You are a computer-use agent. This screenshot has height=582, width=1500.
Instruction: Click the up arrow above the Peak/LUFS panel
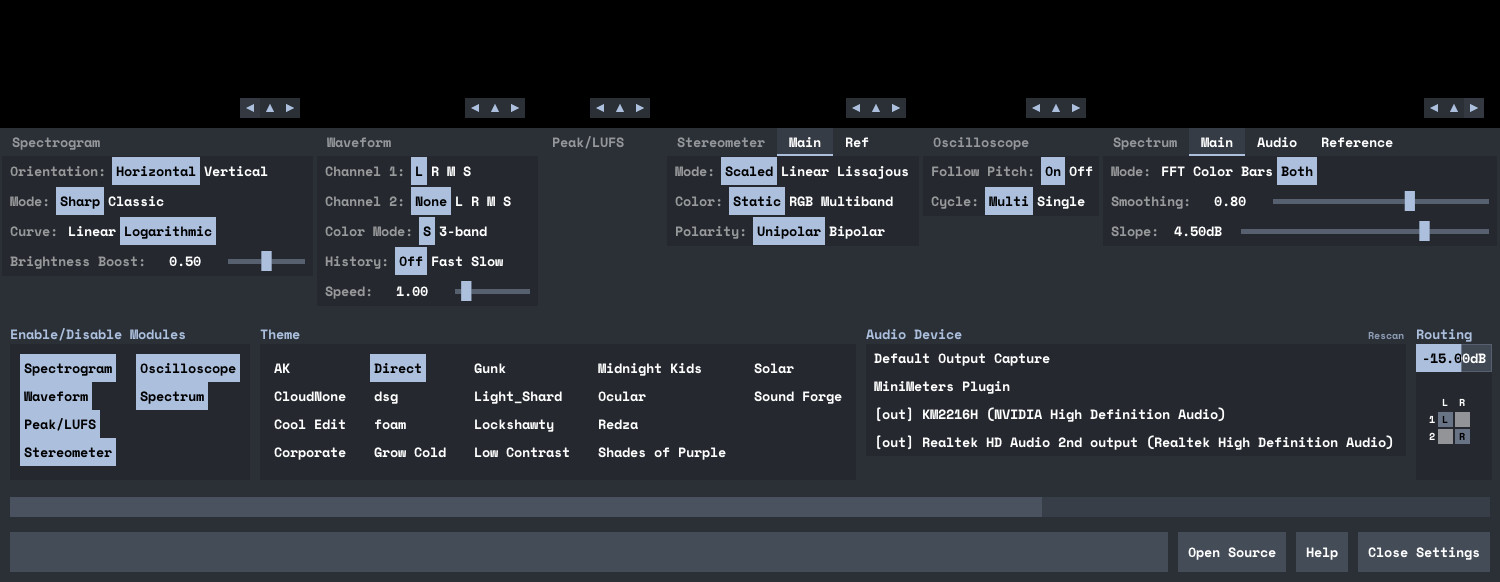620,108
